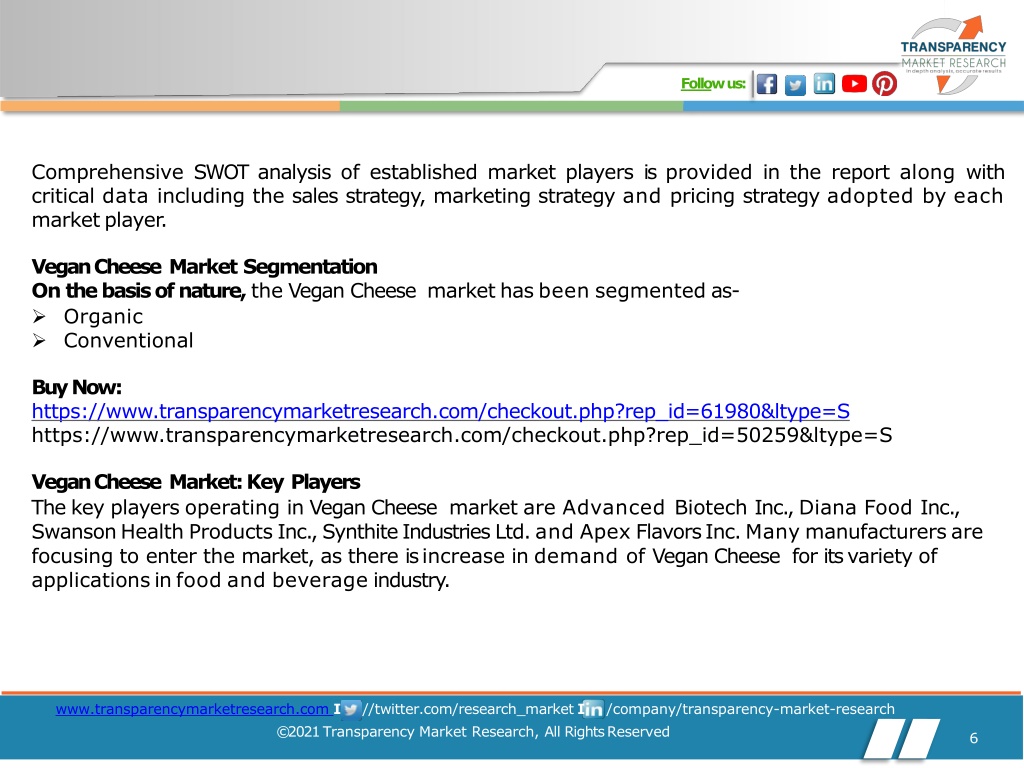Click the Transparency Market Research logo
Viewport: 1024px width, 768px height.
[x=953, y=54]
